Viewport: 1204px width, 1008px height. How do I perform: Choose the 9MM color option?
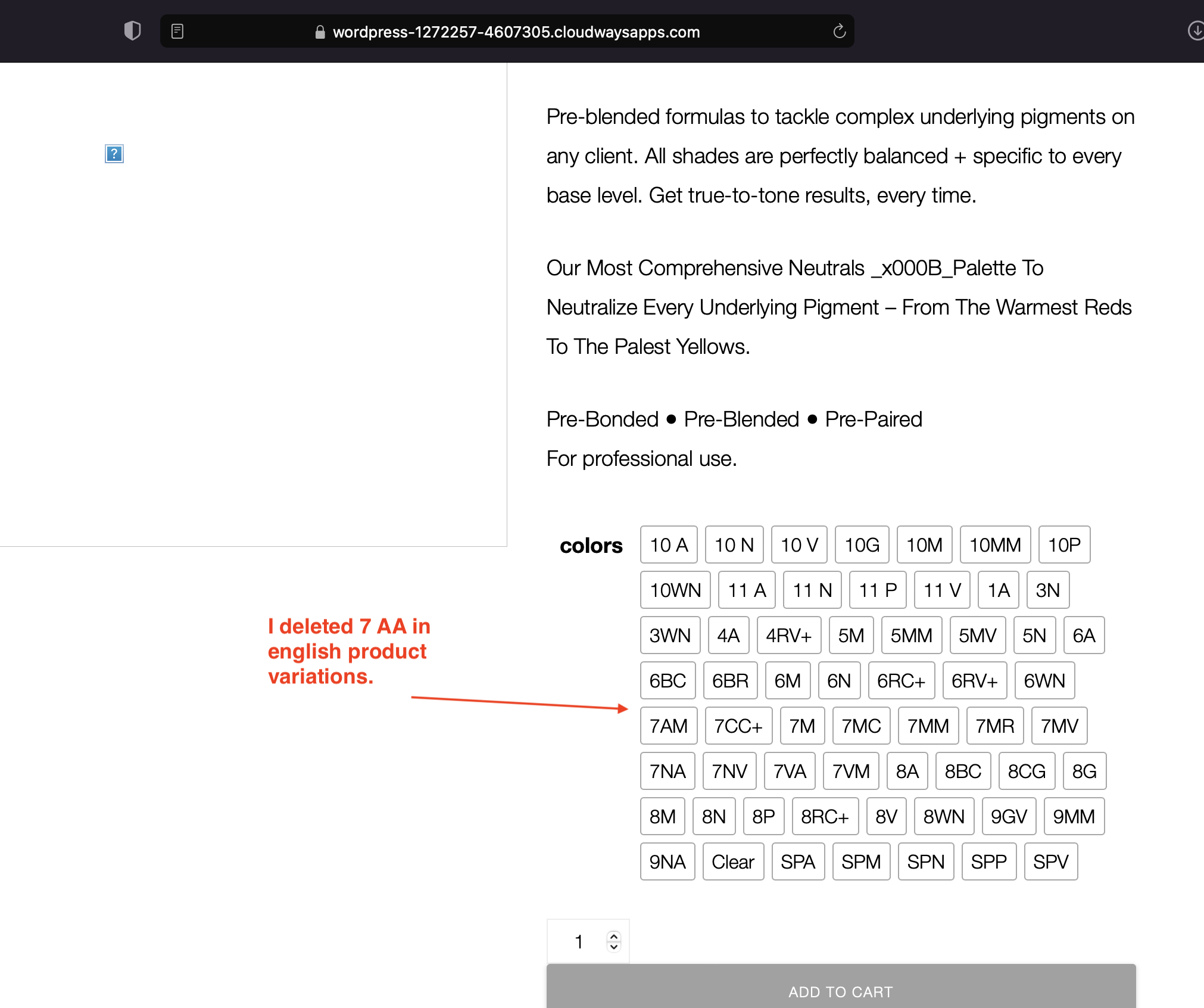(x=1074, y=816)
